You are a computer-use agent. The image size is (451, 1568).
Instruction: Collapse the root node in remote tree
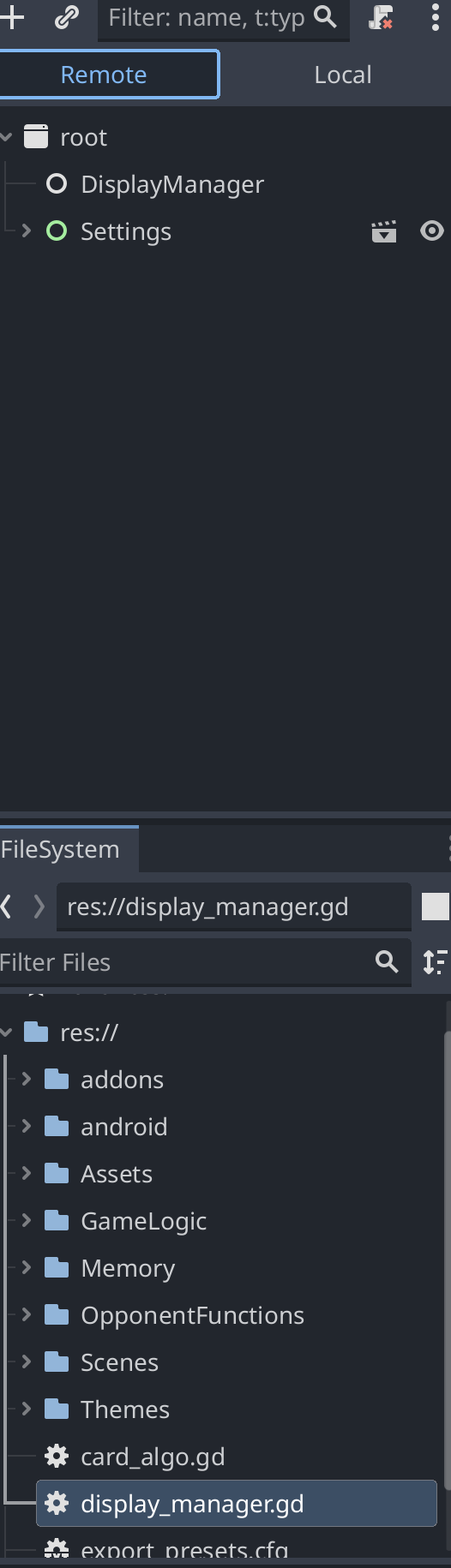(7, 137)
